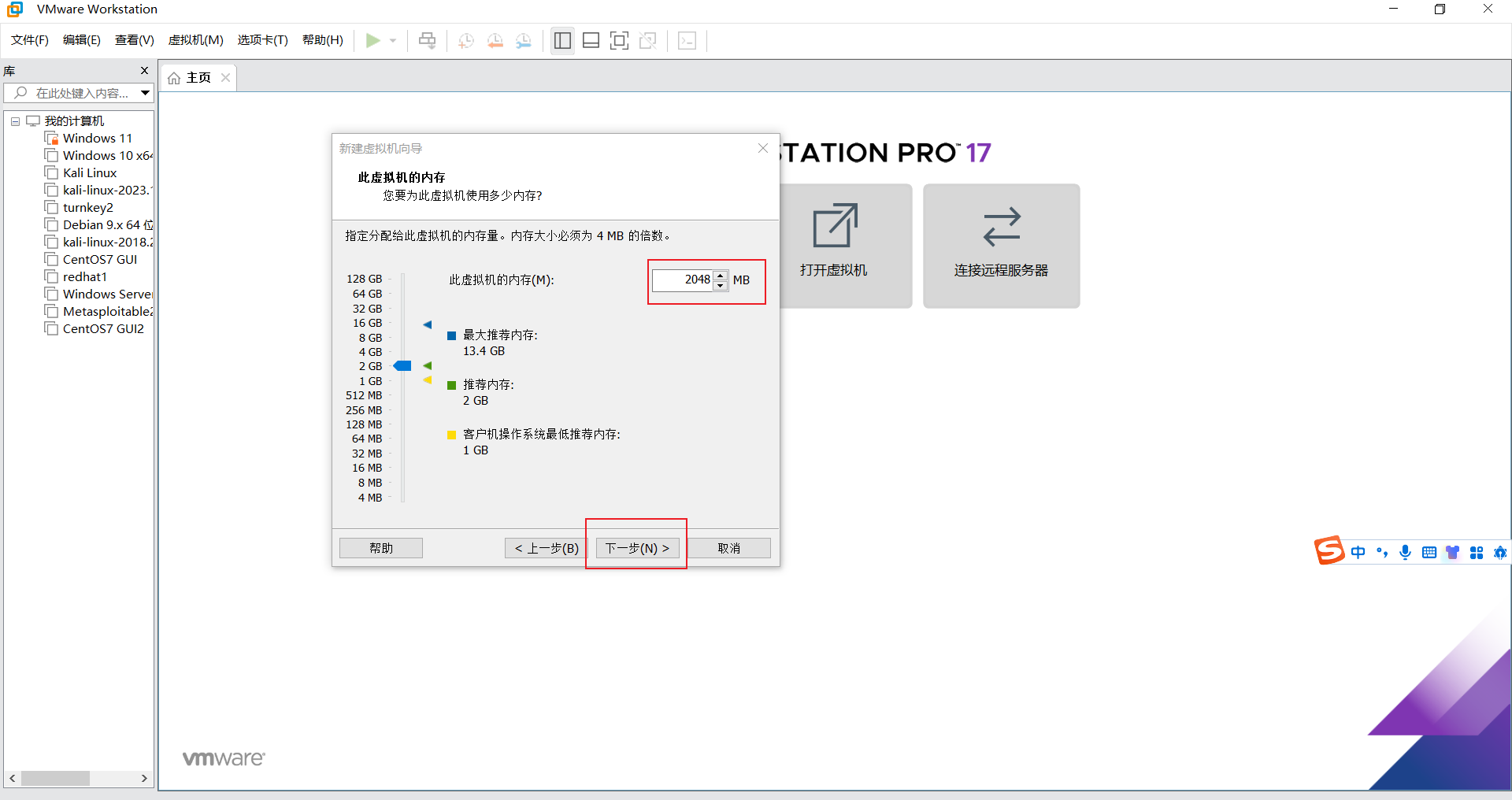Image resolution: width=1512 pixels, height=800 pixels.
Task: Click the Unity mode toolbar icon
Action: coord(648,40)
